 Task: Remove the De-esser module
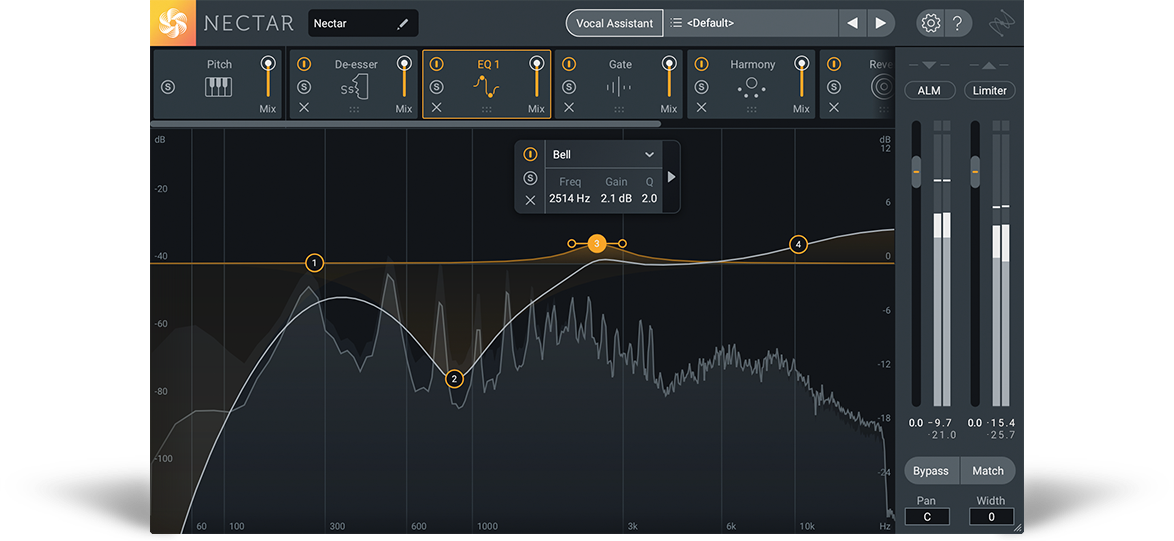303,108
